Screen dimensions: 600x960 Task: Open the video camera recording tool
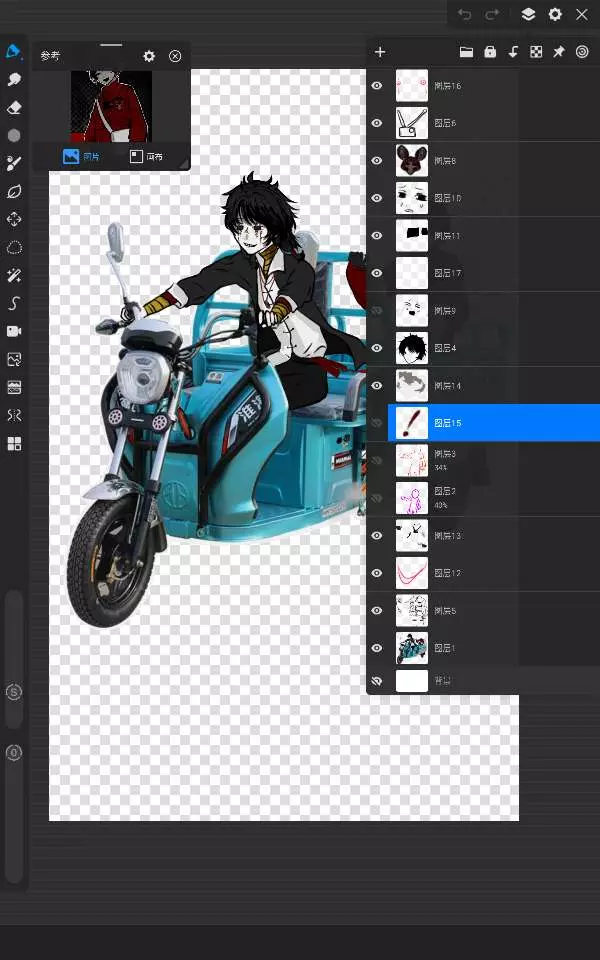13,331
